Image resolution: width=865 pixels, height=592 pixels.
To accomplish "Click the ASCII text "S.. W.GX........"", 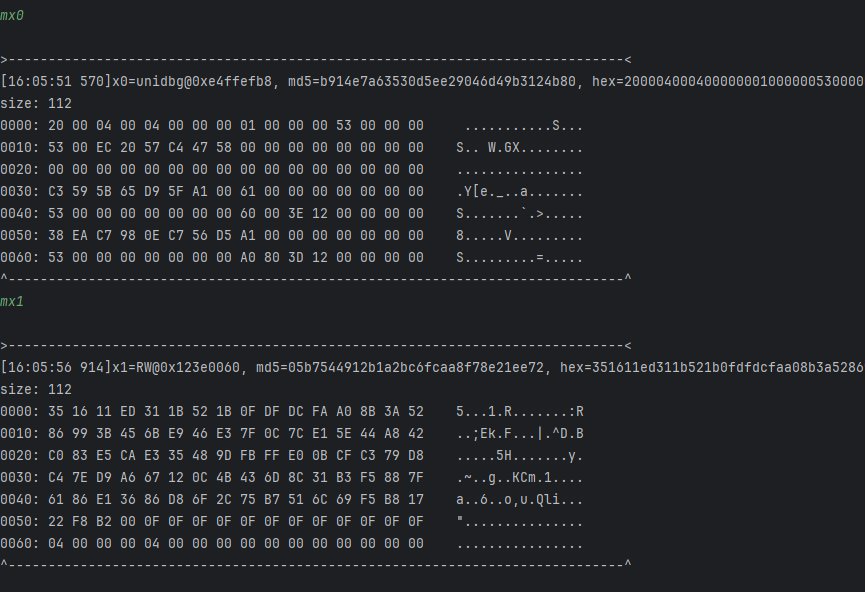I will 519,147.
